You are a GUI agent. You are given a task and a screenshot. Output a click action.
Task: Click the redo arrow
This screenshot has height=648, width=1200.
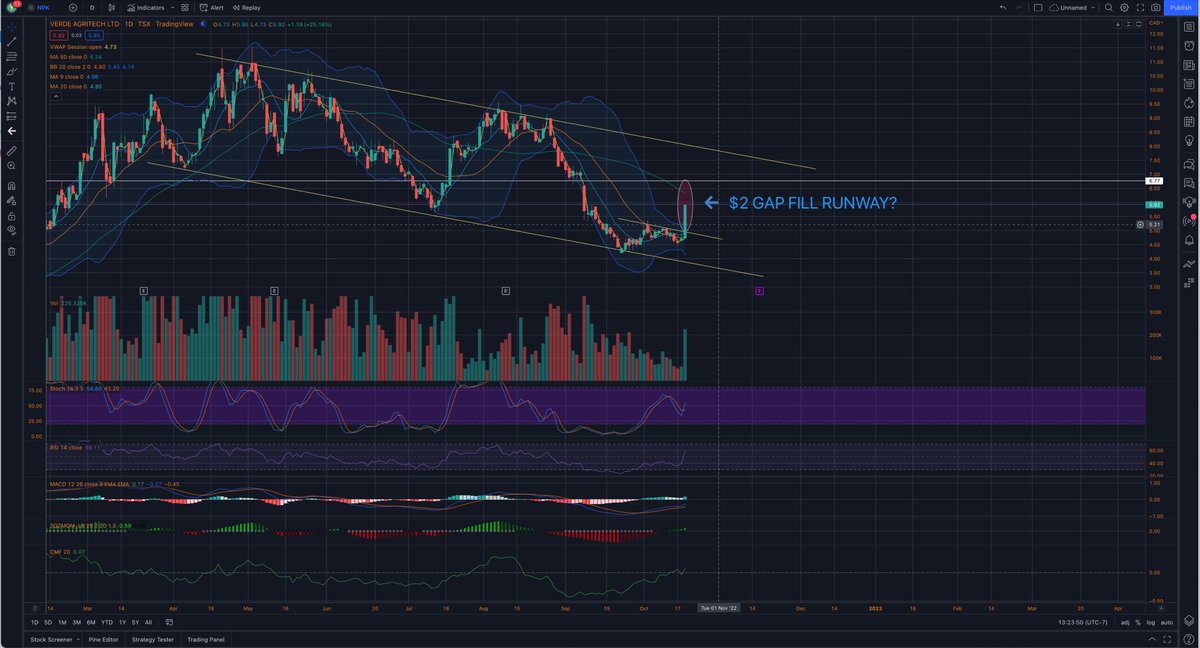[x=1019, y=7]
